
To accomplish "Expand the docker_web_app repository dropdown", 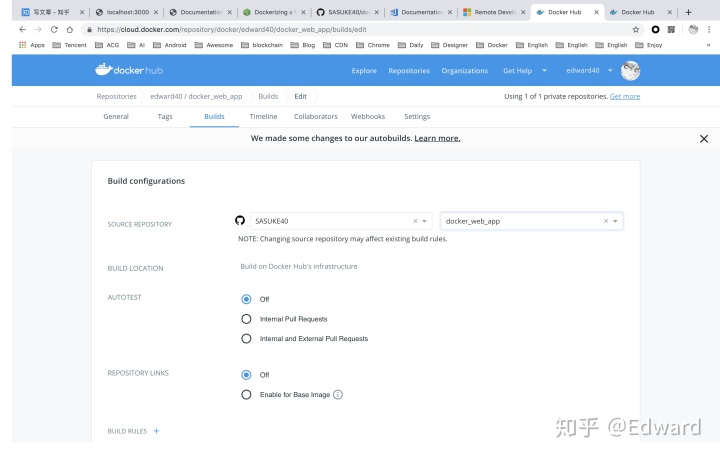I will pyautogui.click(x=615, y=221).
